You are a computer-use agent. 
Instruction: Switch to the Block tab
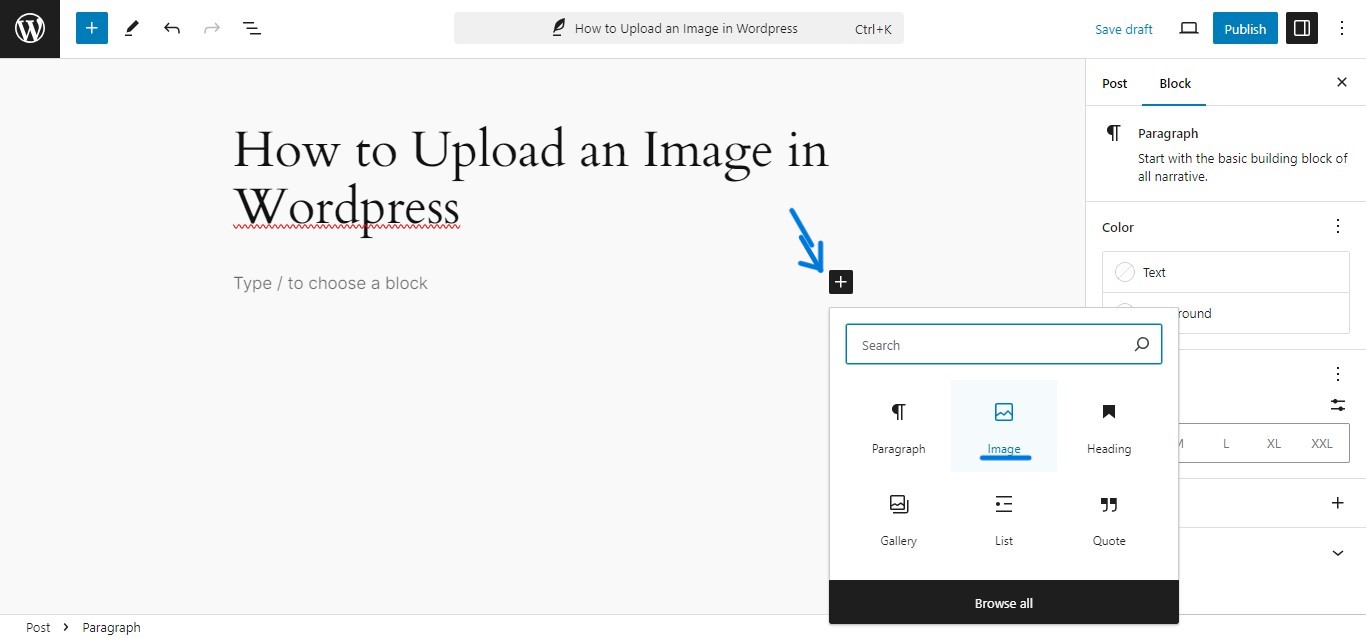pos(1175,83)
